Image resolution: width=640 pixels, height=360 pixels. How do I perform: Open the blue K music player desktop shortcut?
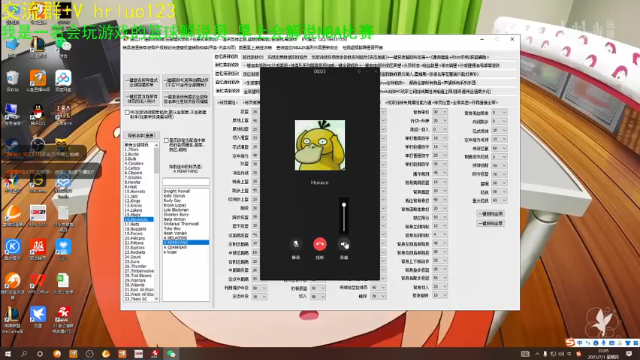(12, 249)
